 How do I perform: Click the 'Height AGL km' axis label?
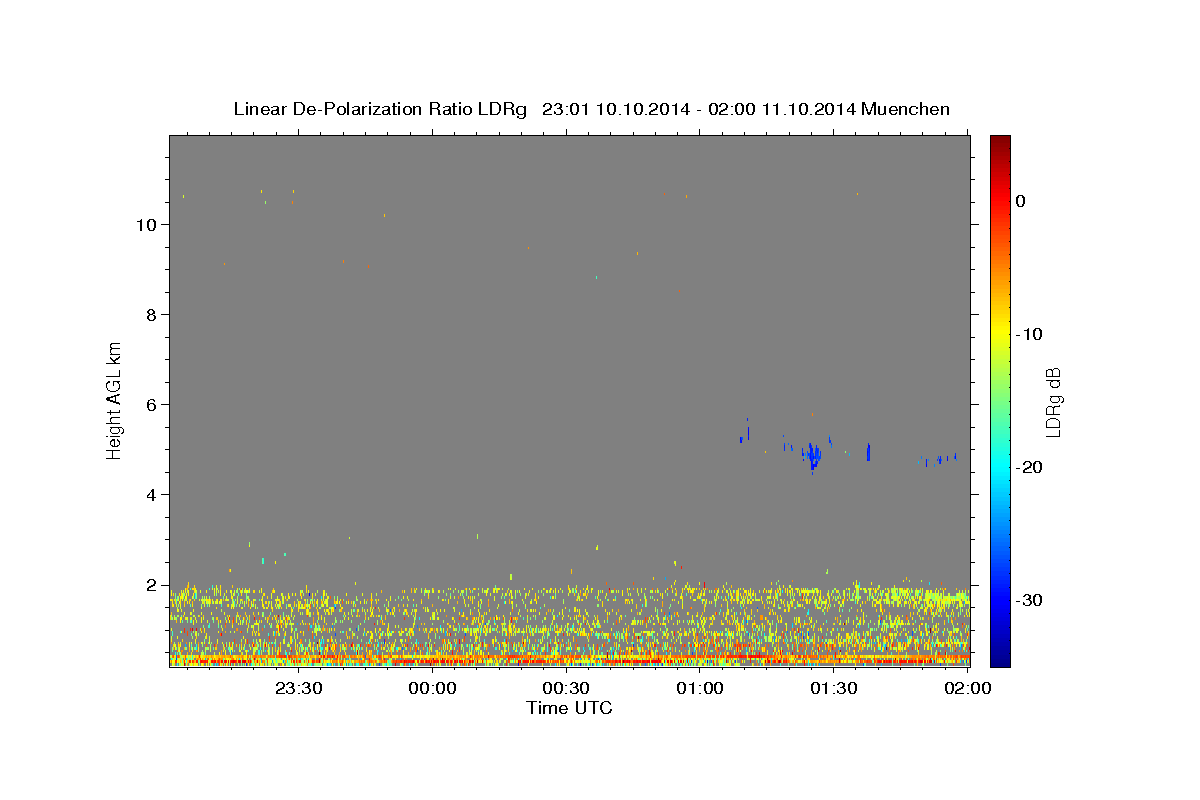pyautogui.click(x=114, y=402)
